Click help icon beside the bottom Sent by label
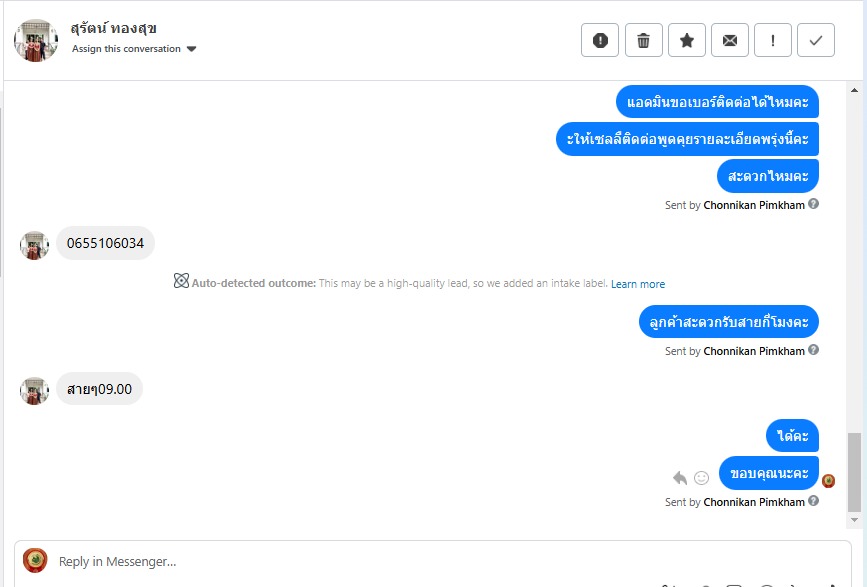 814,501
